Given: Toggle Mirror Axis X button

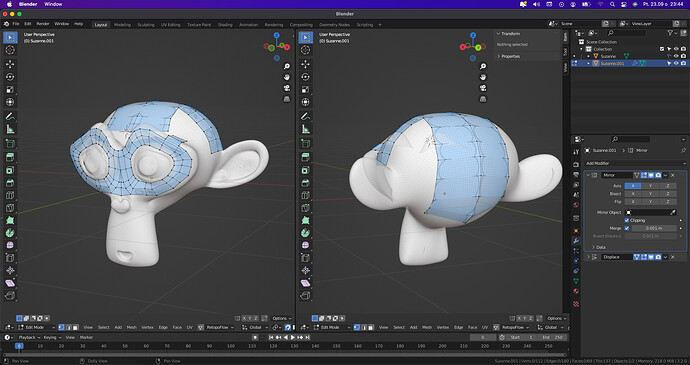Looking at the screenshot, I should (633, 186).
